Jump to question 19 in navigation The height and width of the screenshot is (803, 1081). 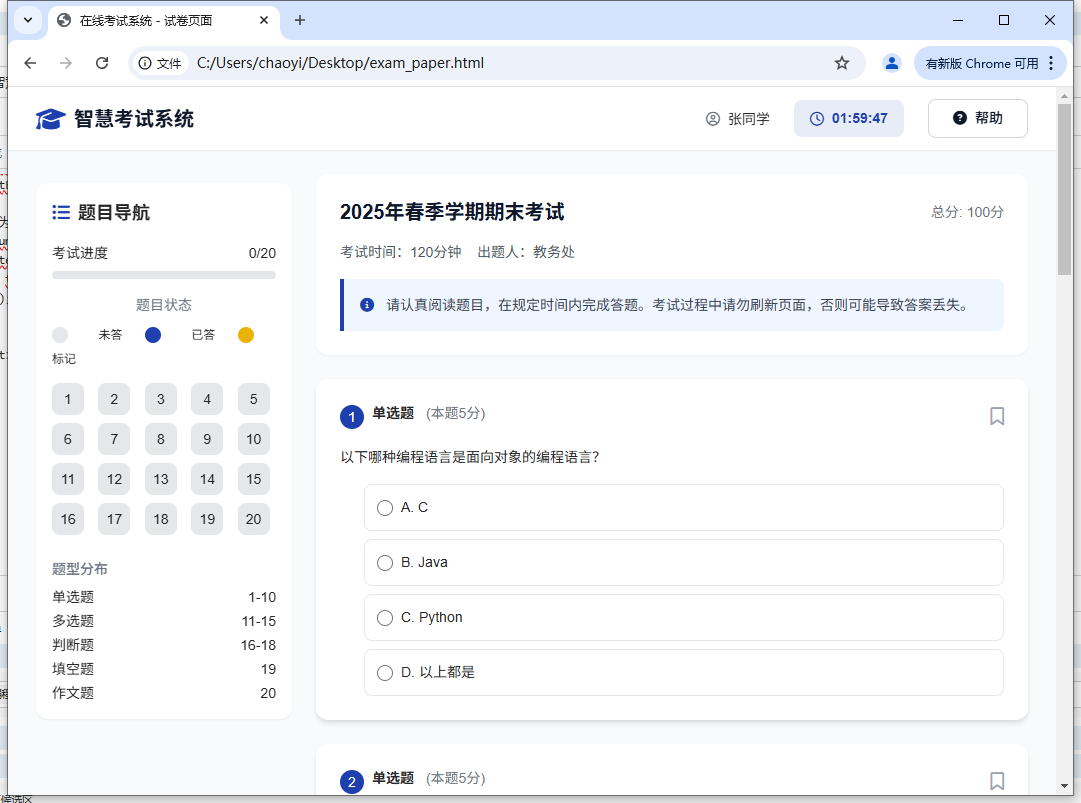click(x=207, y=519)
